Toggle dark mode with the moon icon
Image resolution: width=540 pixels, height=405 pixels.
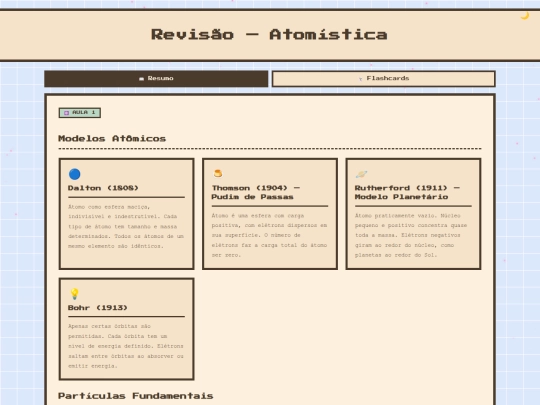pyautogui.click(x=525, y=16)
